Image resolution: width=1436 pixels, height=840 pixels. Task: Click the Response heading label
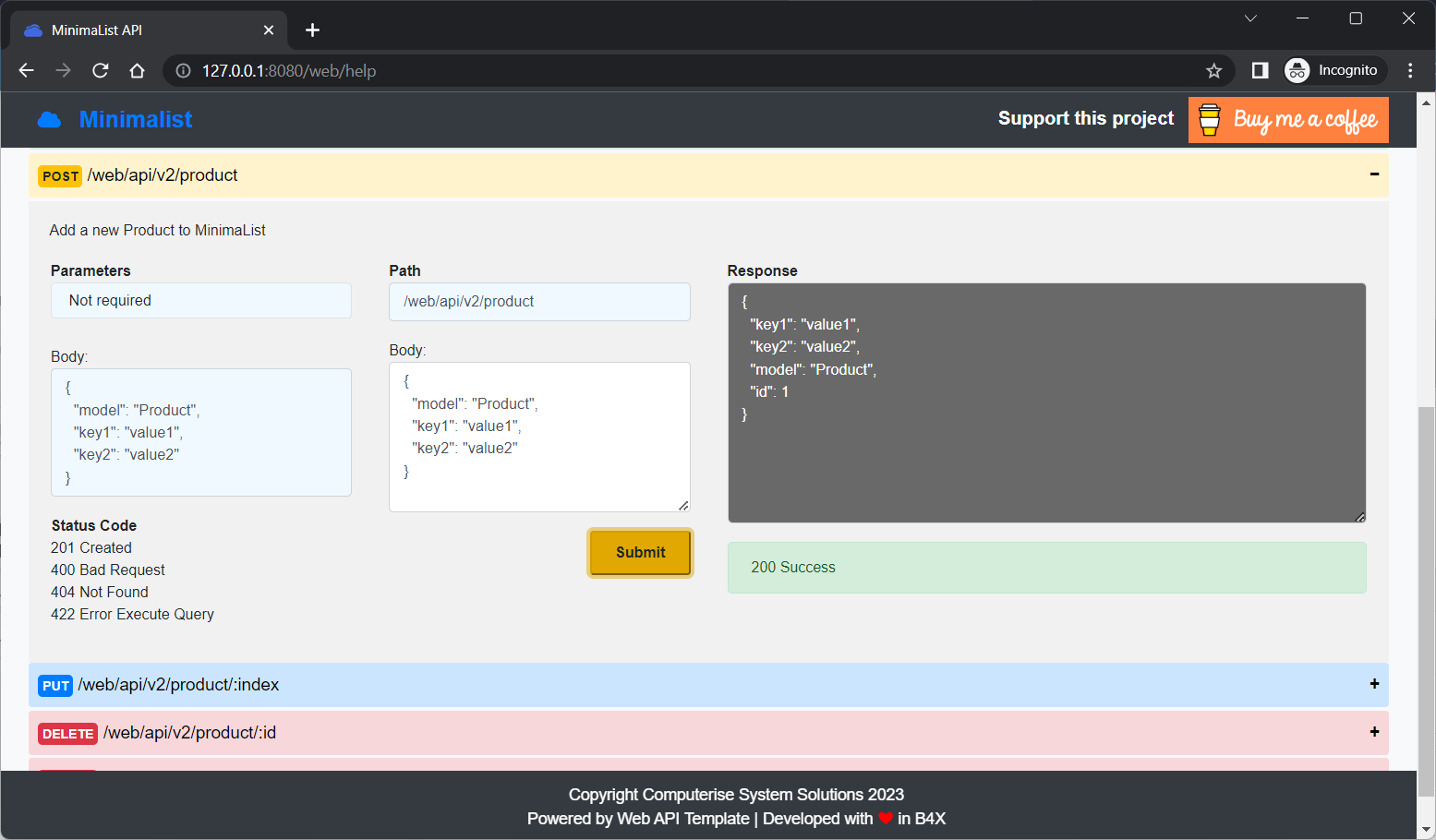[762, 271]
